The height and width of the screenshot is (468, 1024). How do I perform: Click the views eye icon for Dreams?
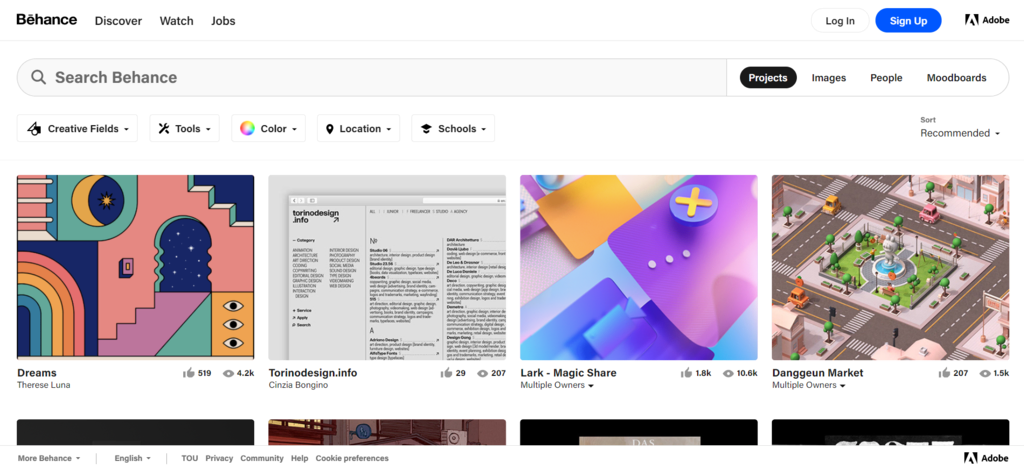pos(228,373)
